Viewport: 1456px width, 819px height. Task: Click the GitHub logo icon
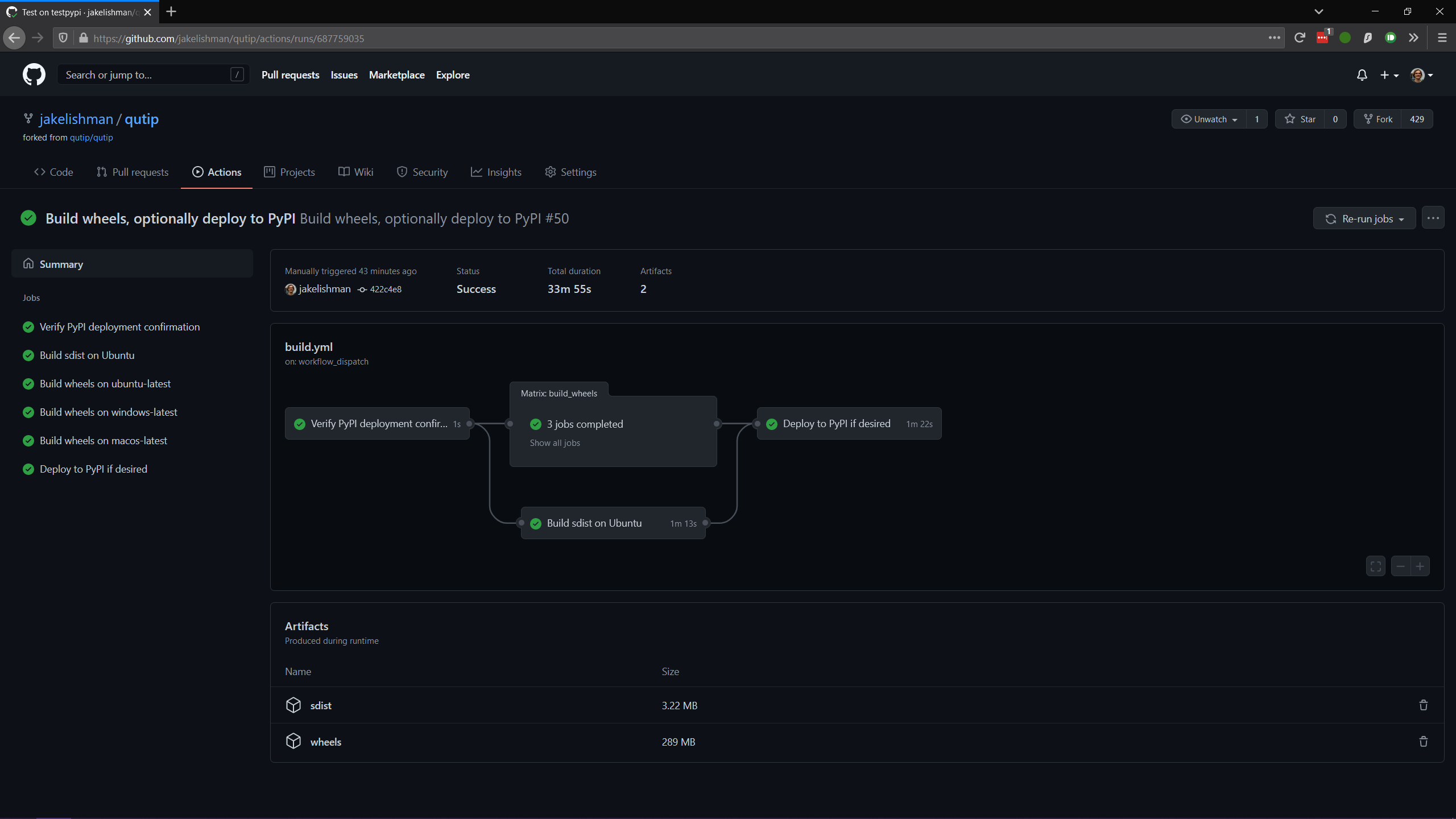coord(34,75)
